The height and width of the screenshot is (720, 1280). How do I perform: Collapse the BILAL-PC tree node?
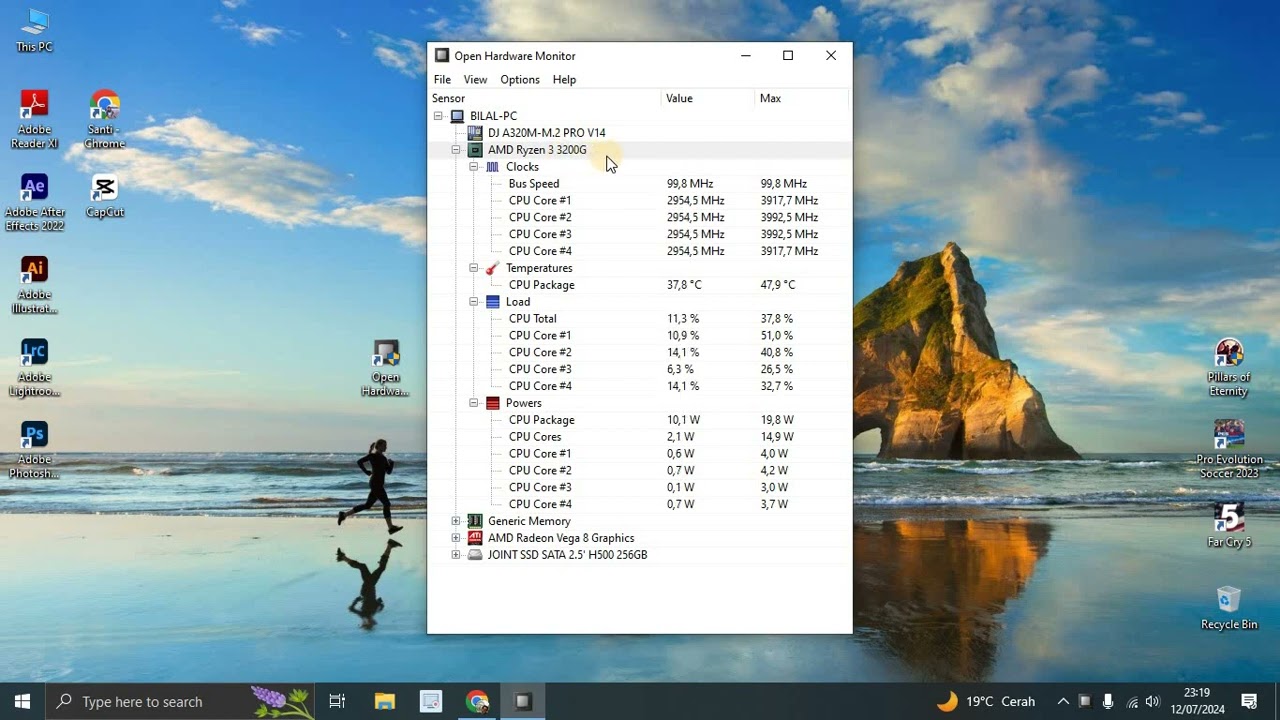click(438, 116)
